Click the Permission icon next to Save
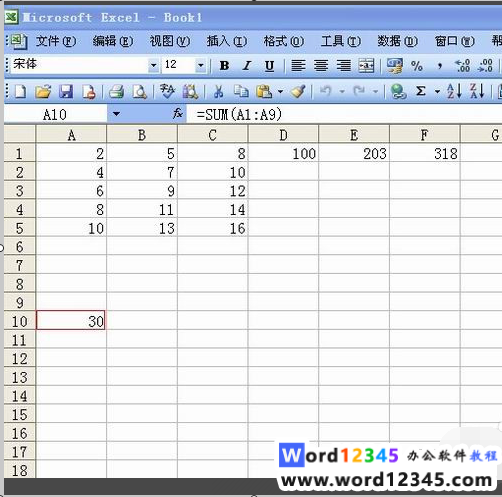This screenshot has width=502, height=497. coord(89,91)
